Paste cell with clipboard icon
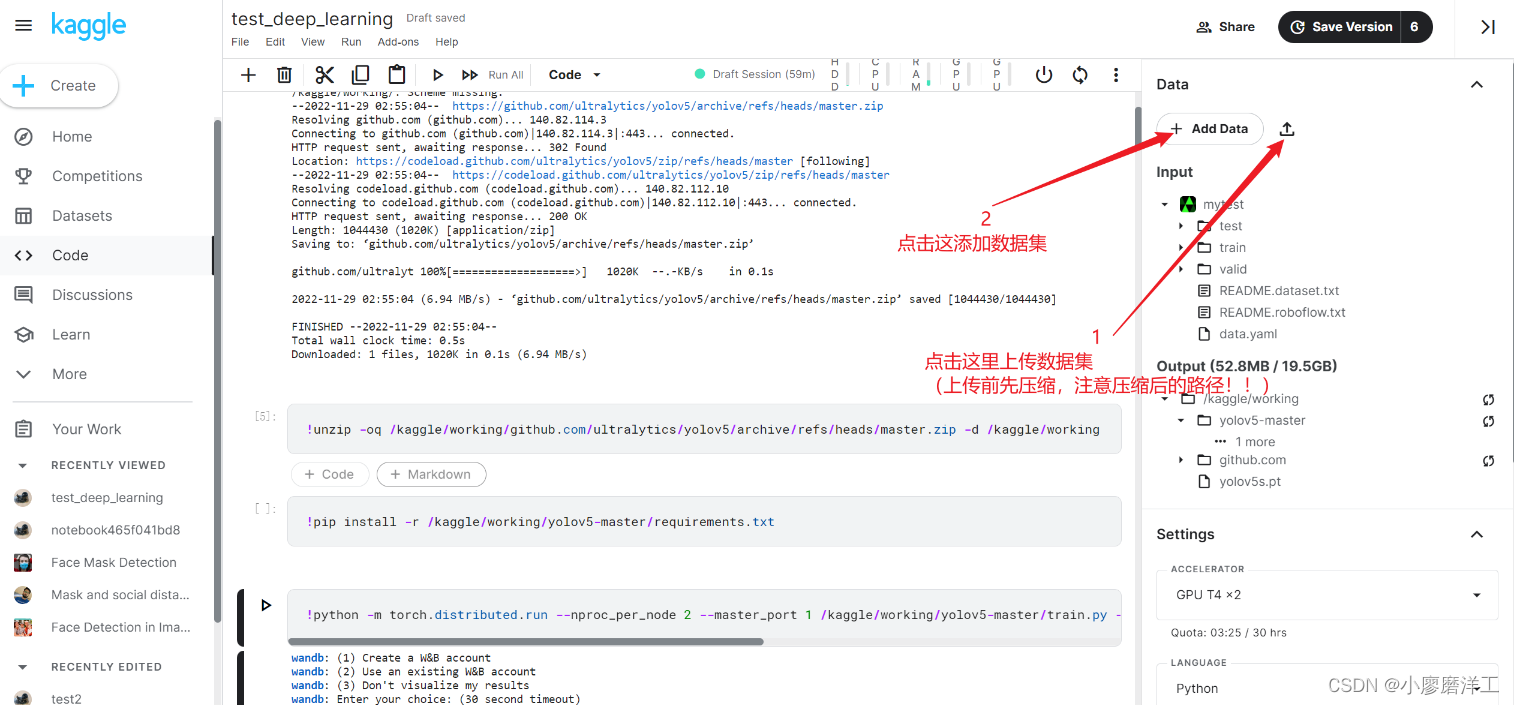The image size is (1514, 705). (x=397, y=75)
